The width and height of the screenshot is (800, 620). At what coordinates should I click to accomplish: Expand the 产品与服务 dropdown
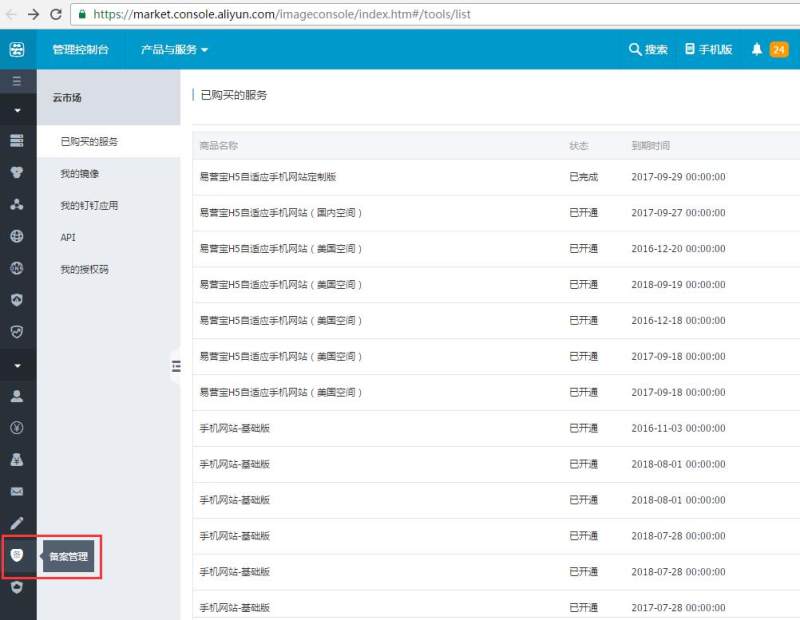(x=174, y=49)
